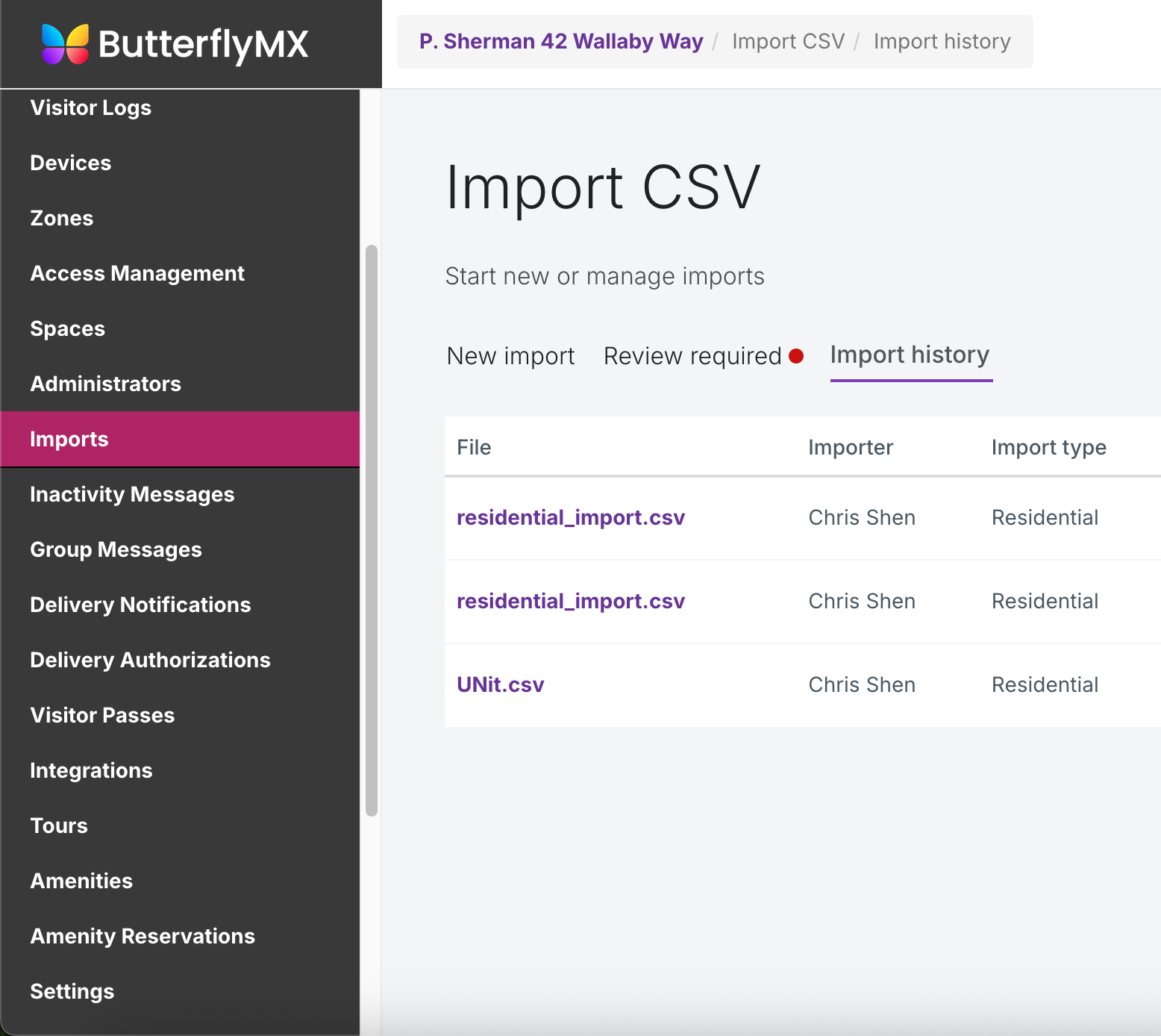Click the ButterflyMX butterfly logo icon
1161x1036 pixels.
[66, 44]
